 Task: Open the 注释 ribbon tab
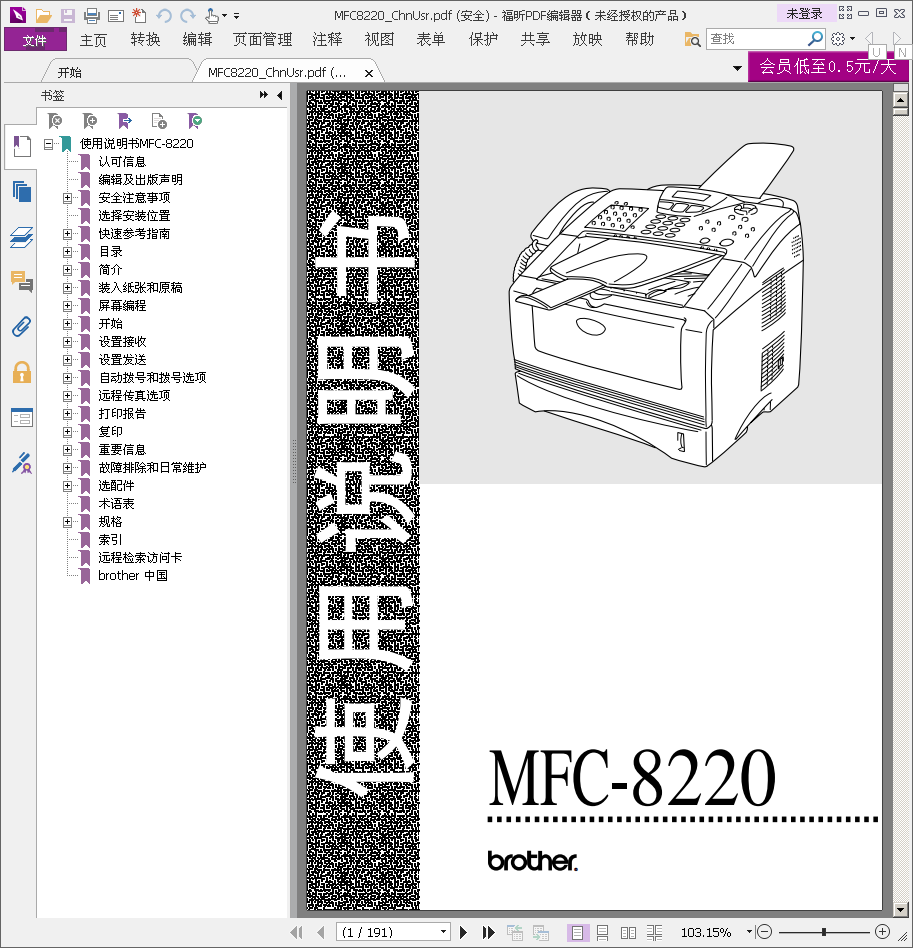tap(327, 40)
